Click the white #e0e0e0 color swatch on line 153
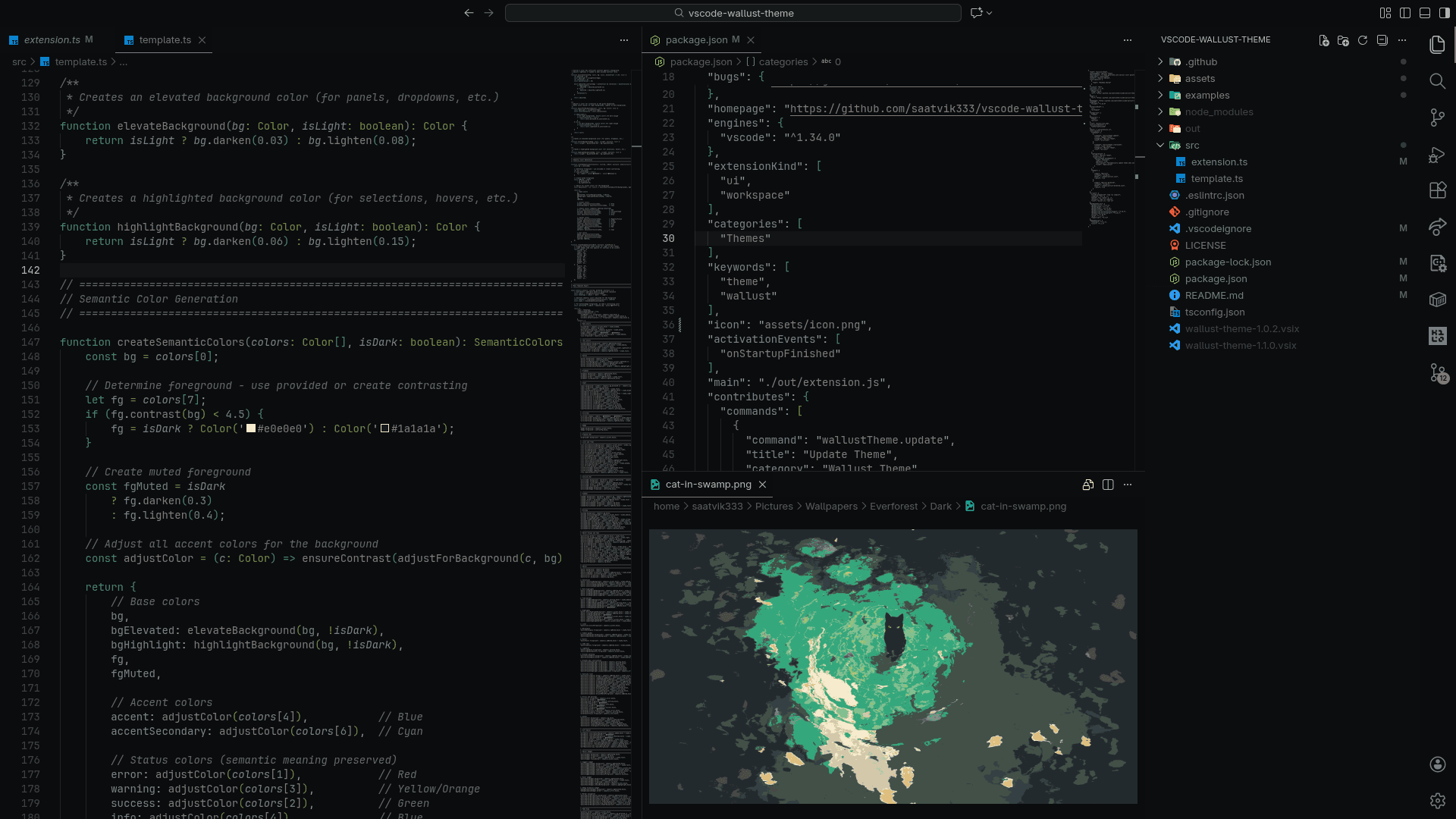Viewport: 1456px width, 819px height. pos(250,428)
